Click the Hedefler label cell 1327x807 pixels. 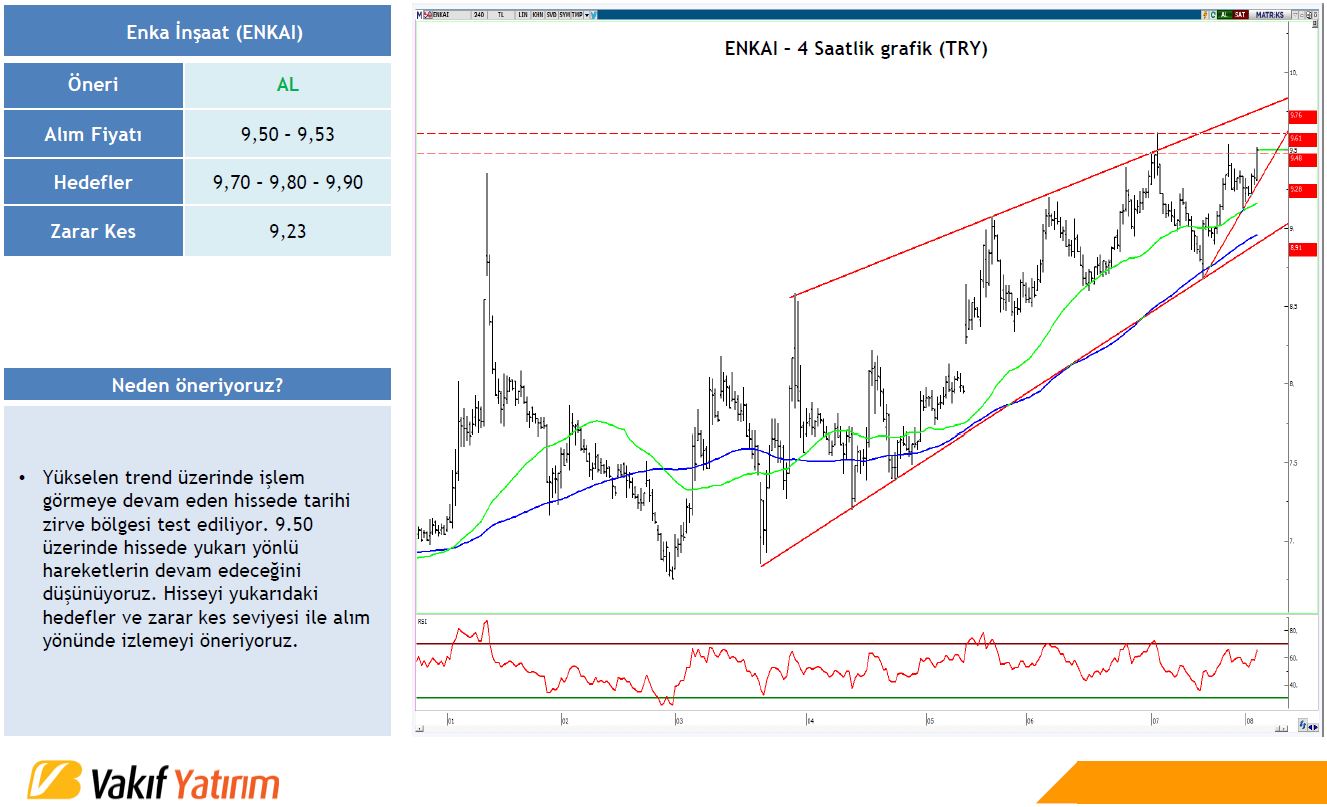click(93, 182)
